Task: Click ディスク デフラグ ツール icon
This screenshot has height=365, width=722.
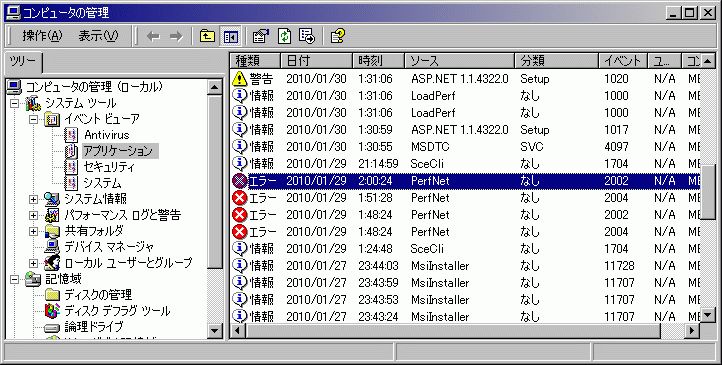Action: [52, 311]
